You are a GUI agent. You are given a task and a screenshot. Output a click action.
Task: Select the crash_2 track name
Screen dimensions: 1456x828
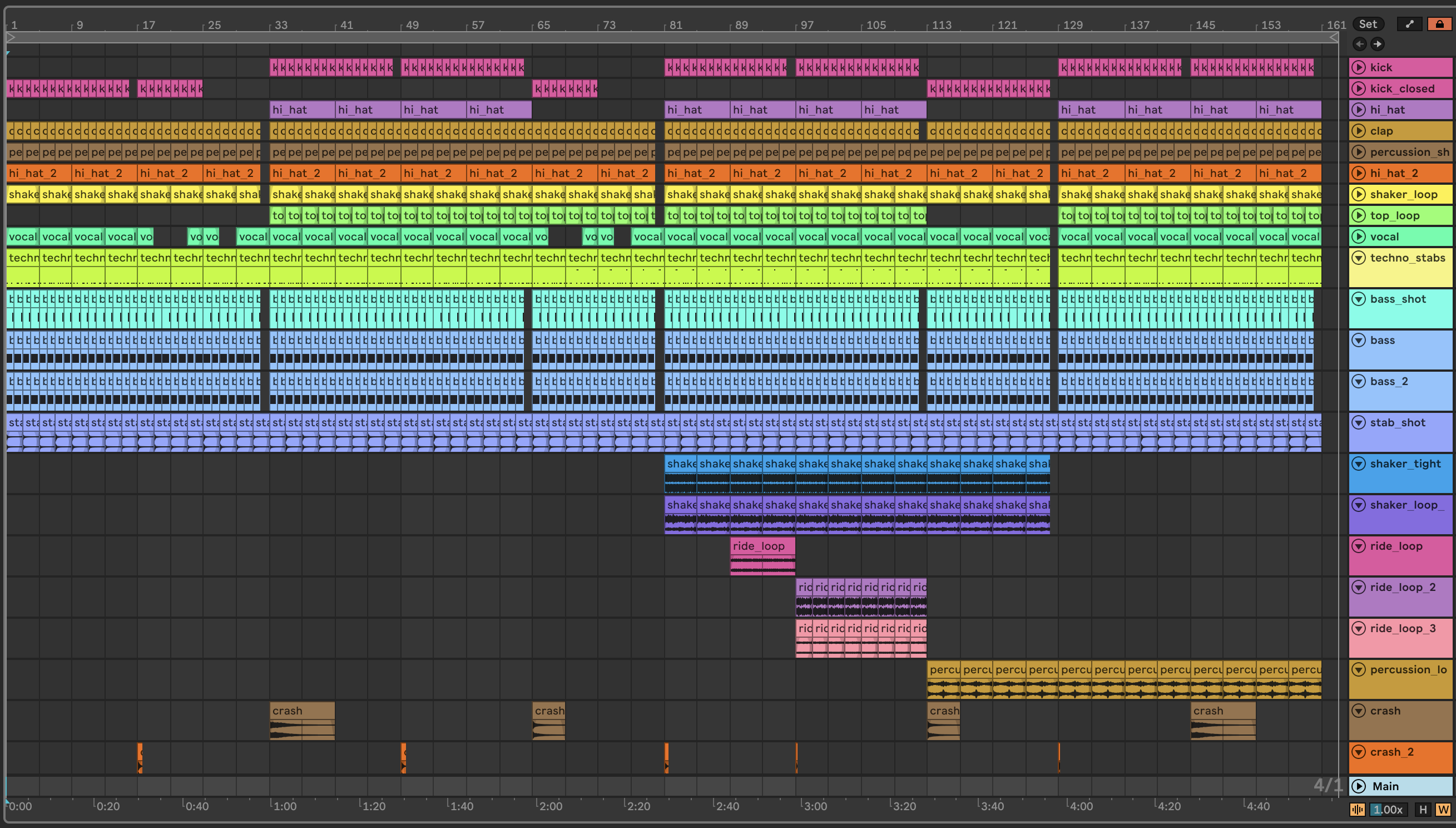point(1391,752)
